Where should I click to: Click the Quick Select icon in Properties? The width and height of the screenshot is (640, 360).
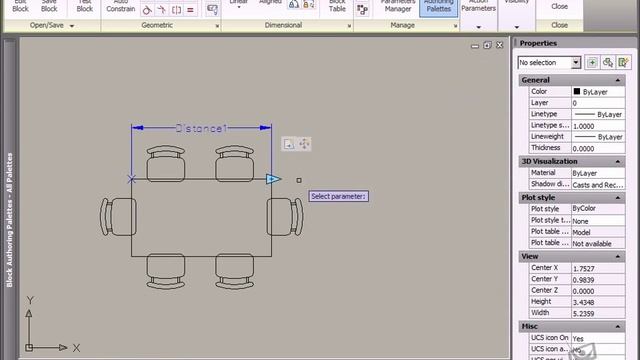pos(623,62)
